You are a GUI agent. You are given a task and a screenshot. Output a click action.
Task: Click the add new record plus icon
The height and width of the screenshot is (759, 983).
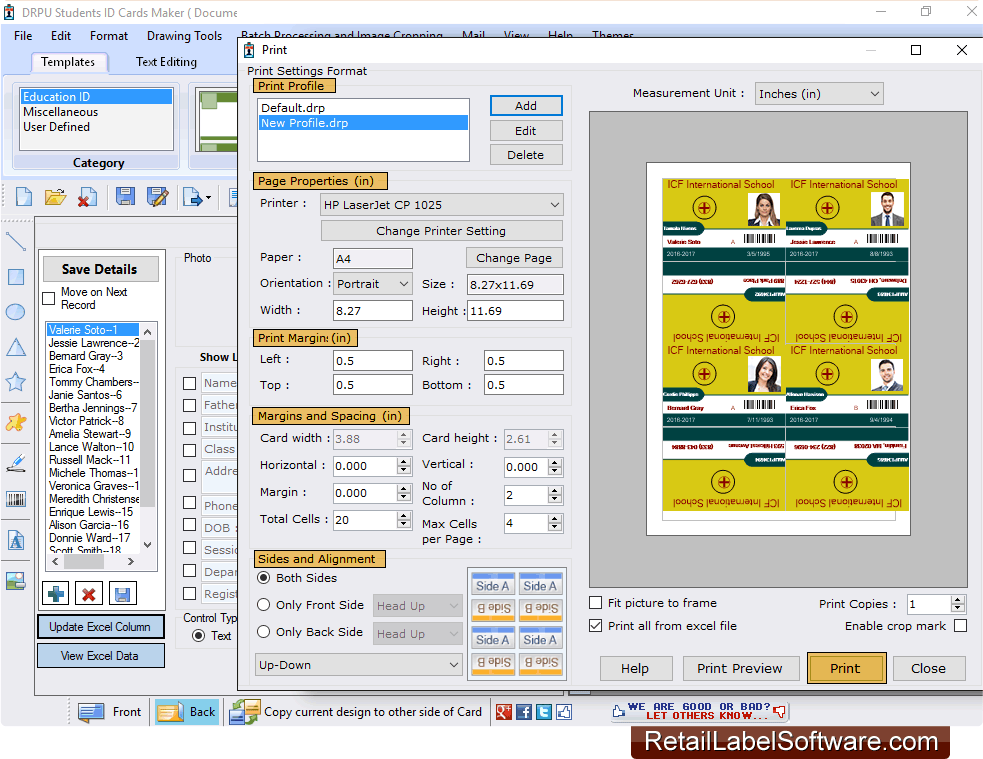55,593
